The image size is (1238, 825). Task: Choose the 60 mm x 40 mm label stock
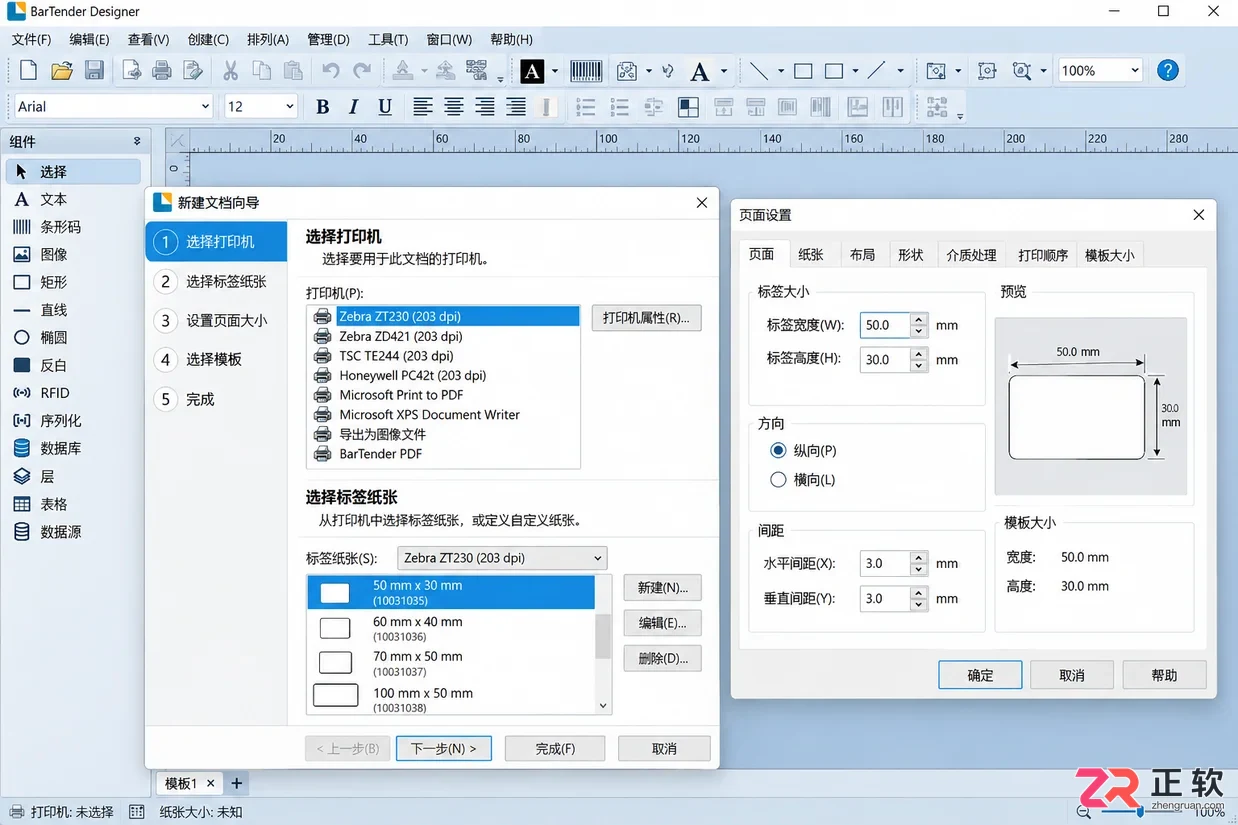(451, 628)
